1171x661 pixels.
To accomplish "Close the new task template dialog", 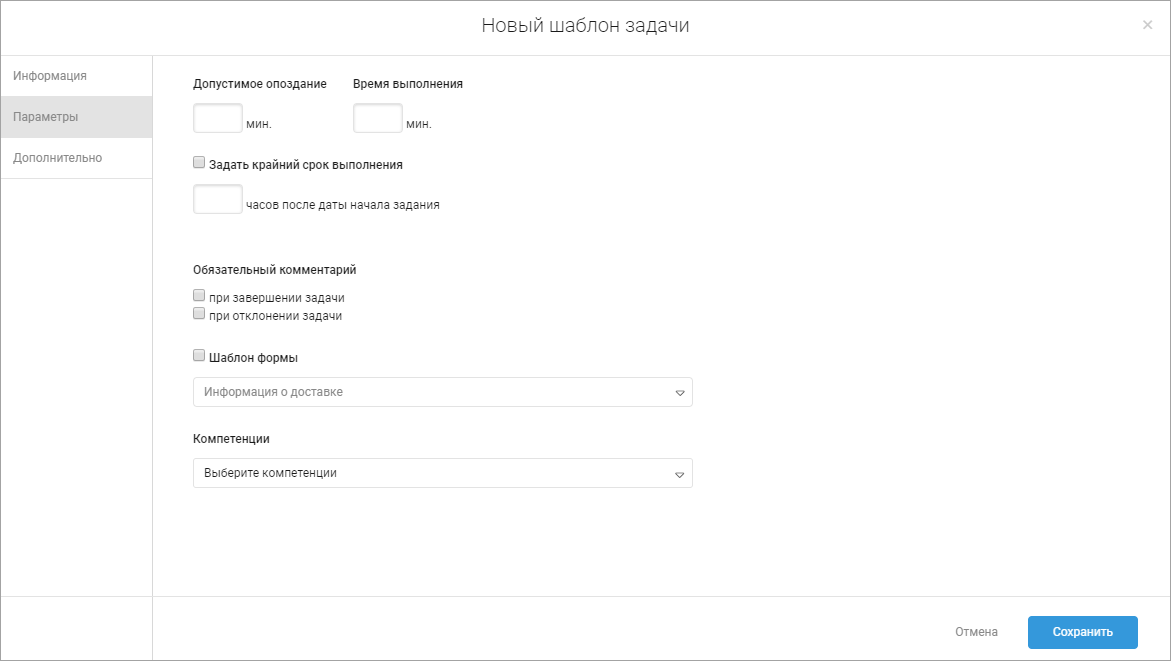I will click(x=1147, y=25).
